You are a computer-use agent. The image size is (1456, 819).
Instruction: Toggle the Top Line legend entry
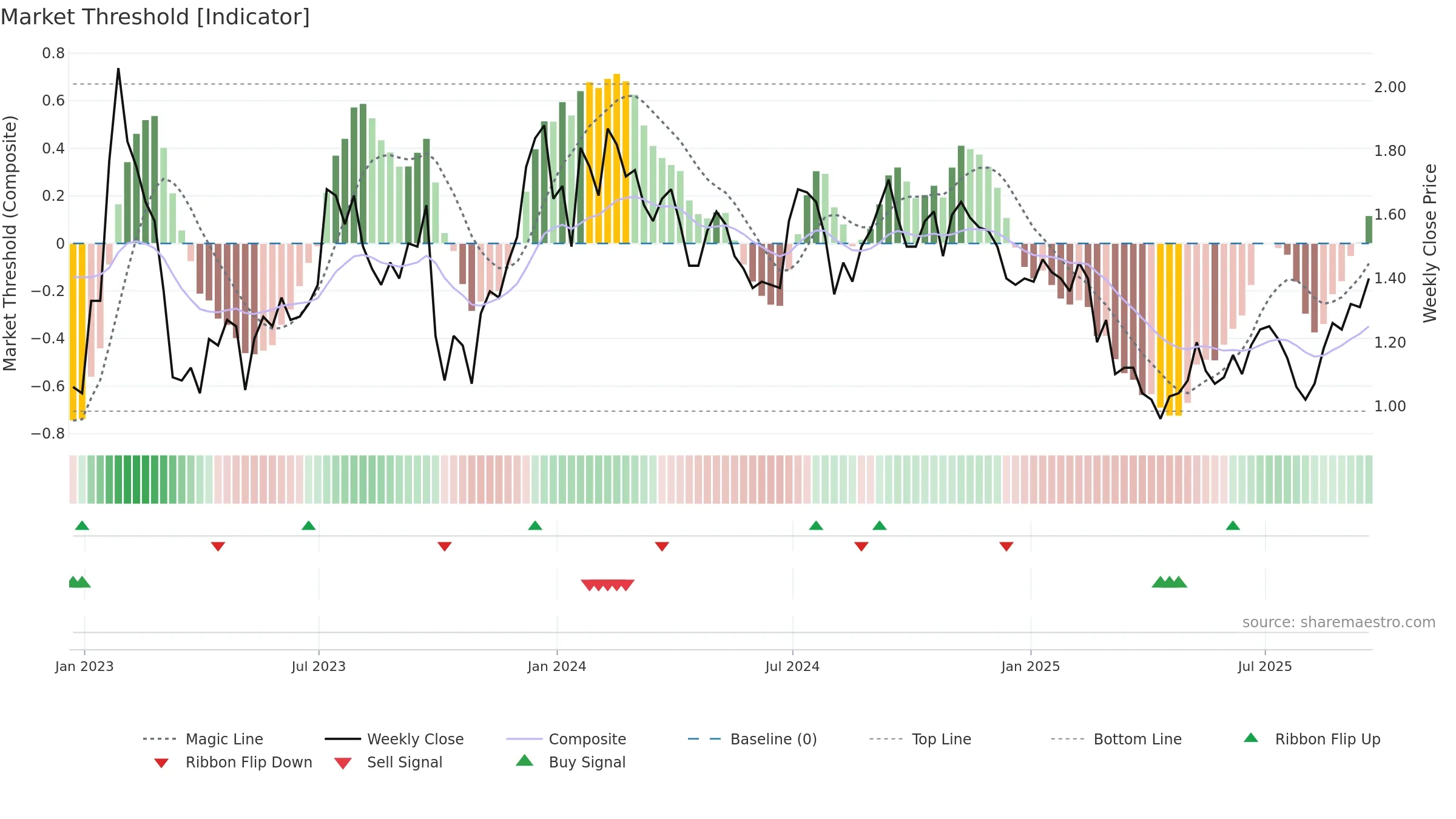click(x=920, y=739)
